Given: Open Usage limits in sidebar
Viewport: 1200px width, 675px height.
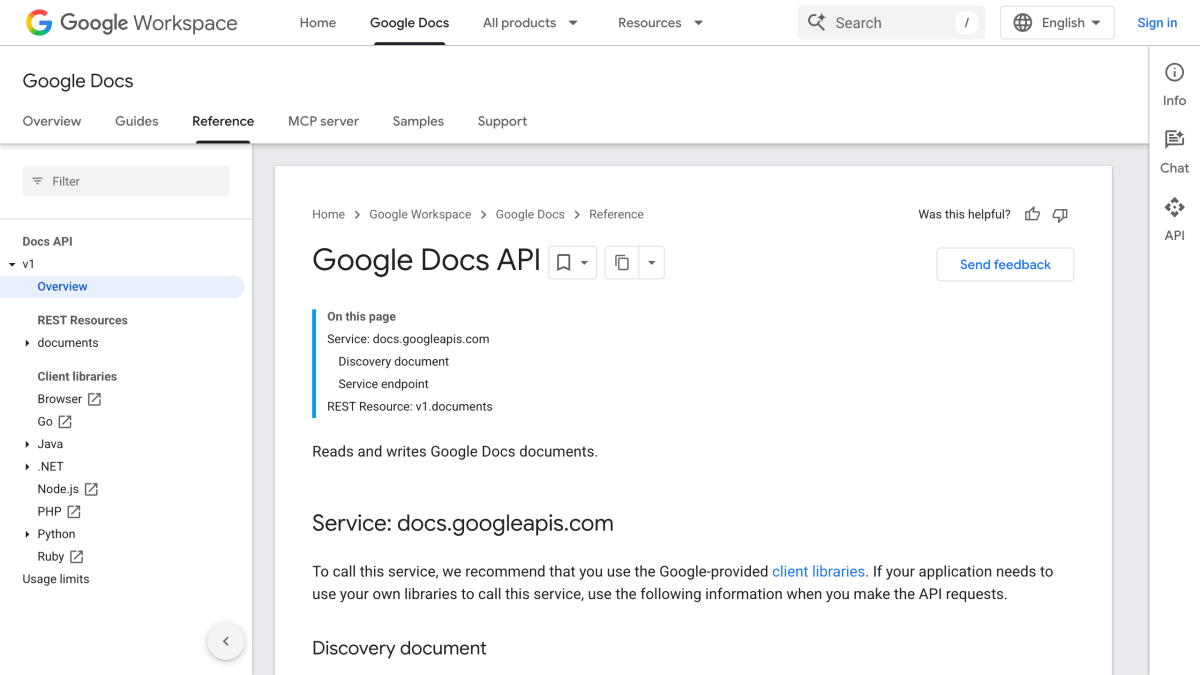Looking at the screenshot, I should point(56,579).
